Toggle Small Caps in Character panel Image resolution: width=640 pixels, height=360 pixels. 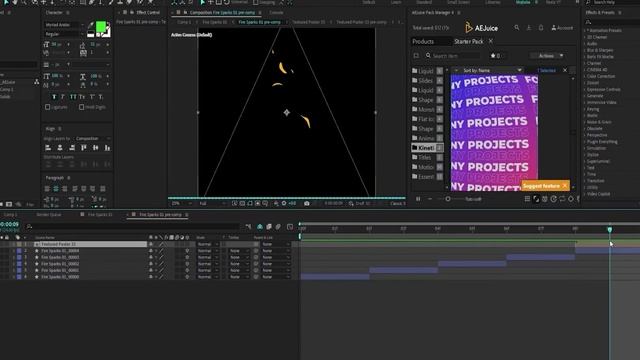[x=82, y=97]
